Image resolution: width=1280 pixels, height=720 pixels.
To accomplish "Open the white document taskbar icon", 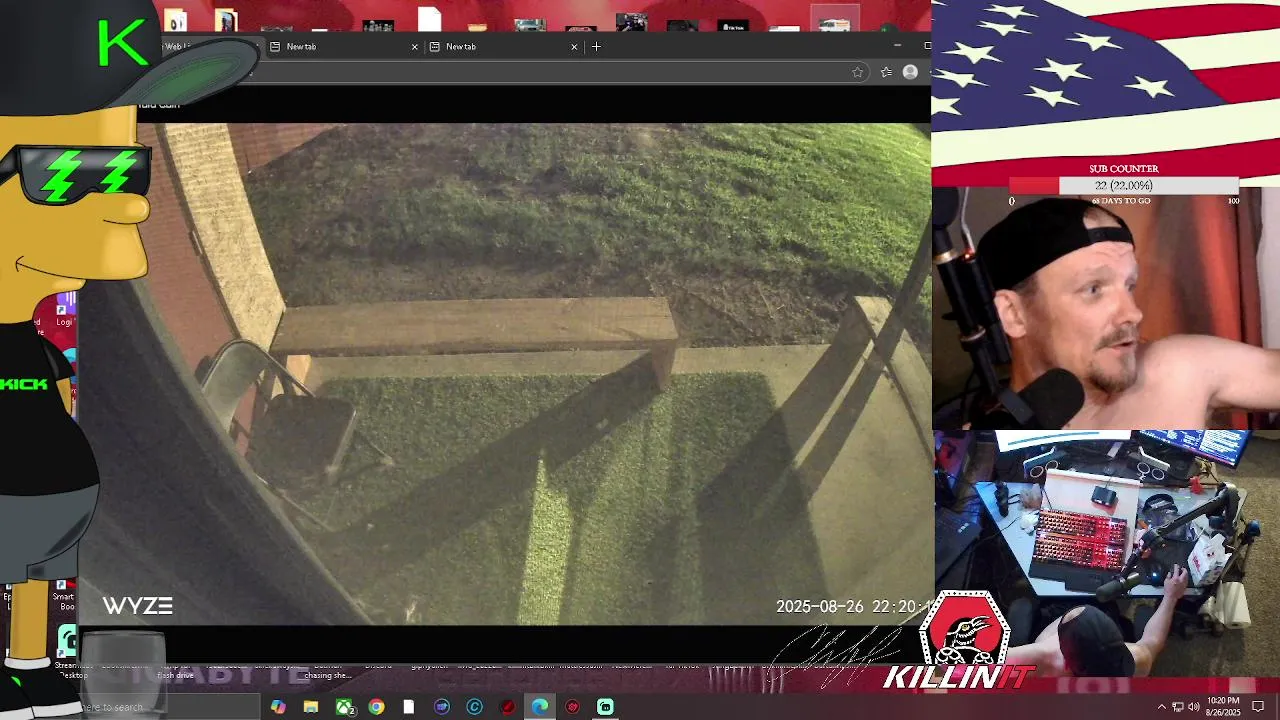I will (x=409, y=707).
